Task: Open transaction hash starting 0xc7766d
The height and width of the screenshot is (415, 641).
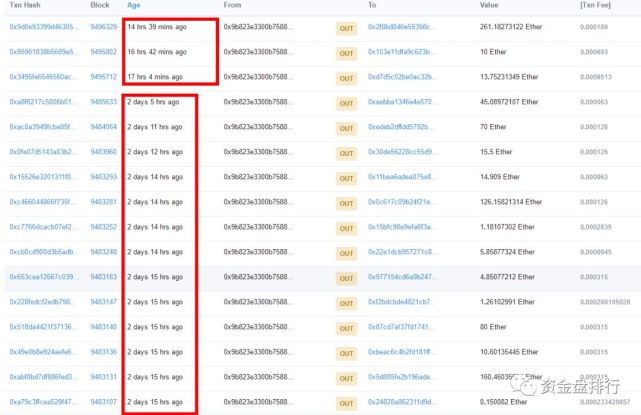Action: click(x=43, y=227)
